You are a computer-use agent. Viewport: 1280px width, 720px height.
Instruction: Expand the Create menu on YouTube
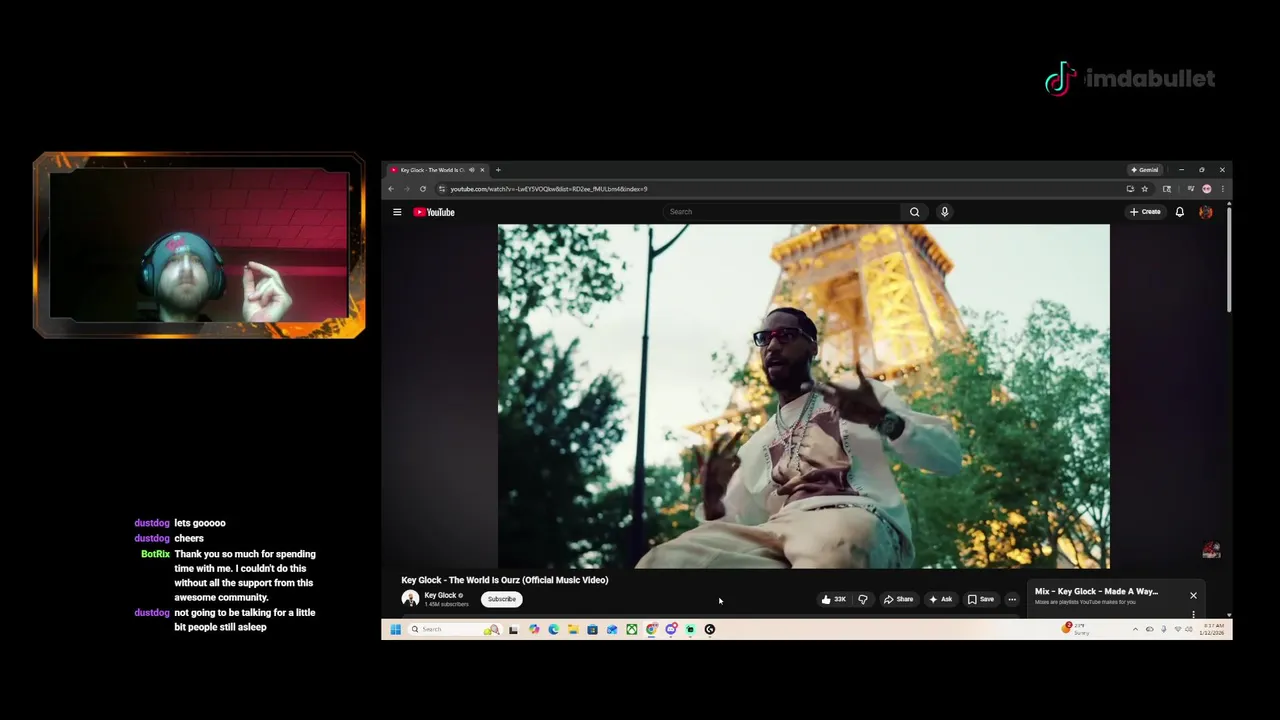click(1146, 212)
